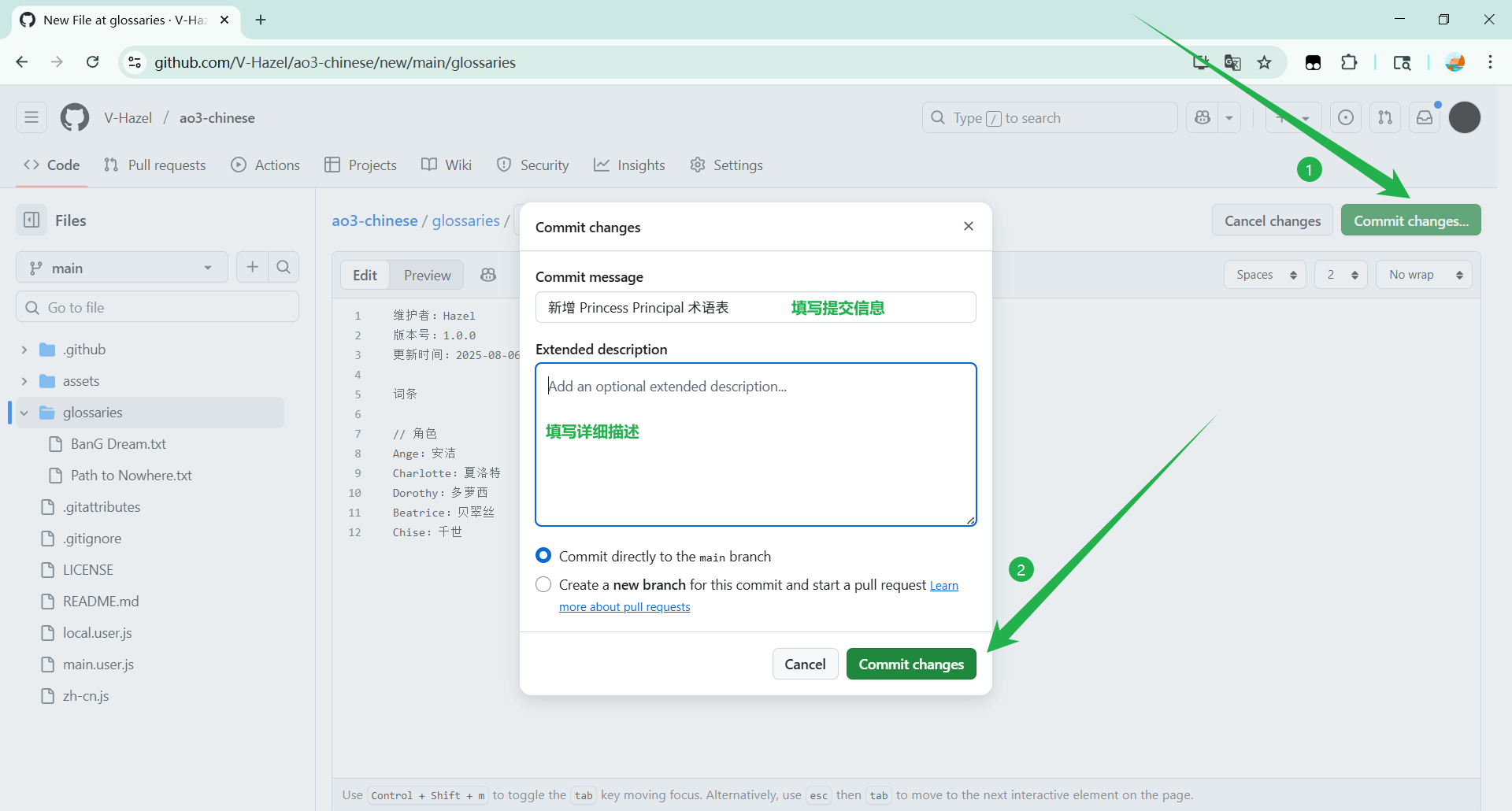1512x811 pixels.
Task: Collapse the Files side panel icon
Action: (31, 220)
